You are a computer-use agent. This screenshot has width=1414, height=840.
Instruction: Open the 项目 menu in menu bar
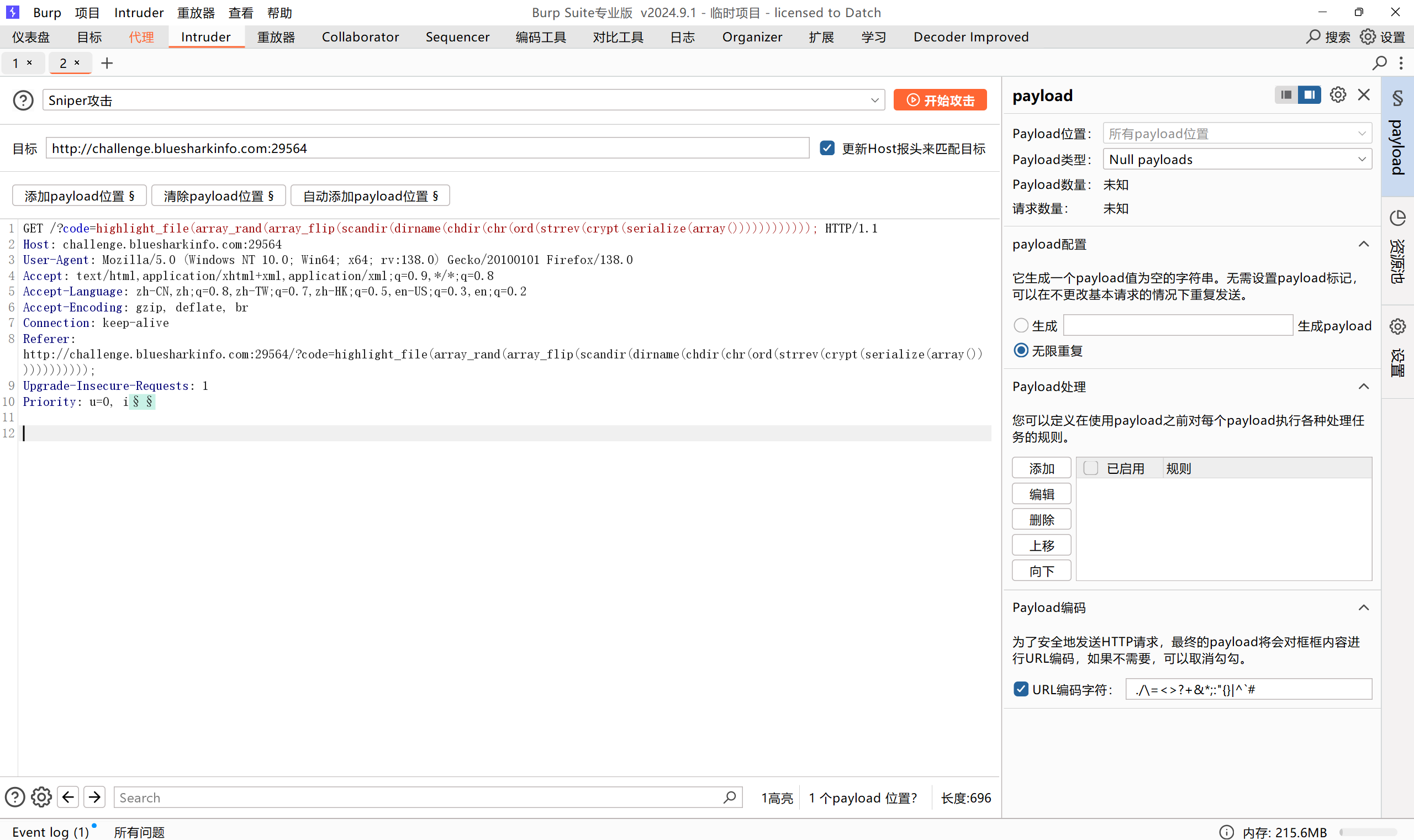(87, 13)
